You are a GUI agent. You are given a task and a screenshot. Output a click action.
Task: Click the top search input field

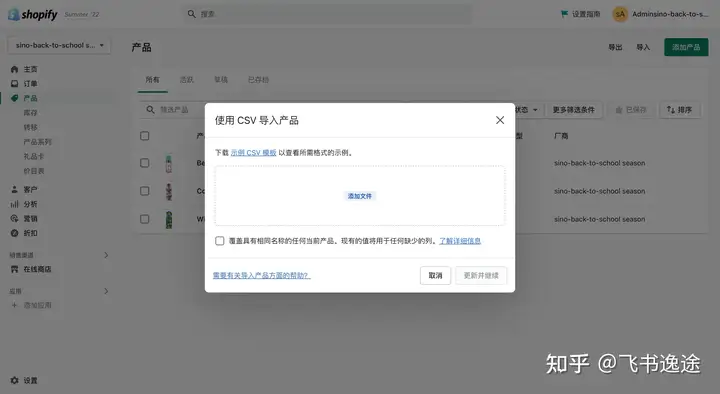pos(327,14)
